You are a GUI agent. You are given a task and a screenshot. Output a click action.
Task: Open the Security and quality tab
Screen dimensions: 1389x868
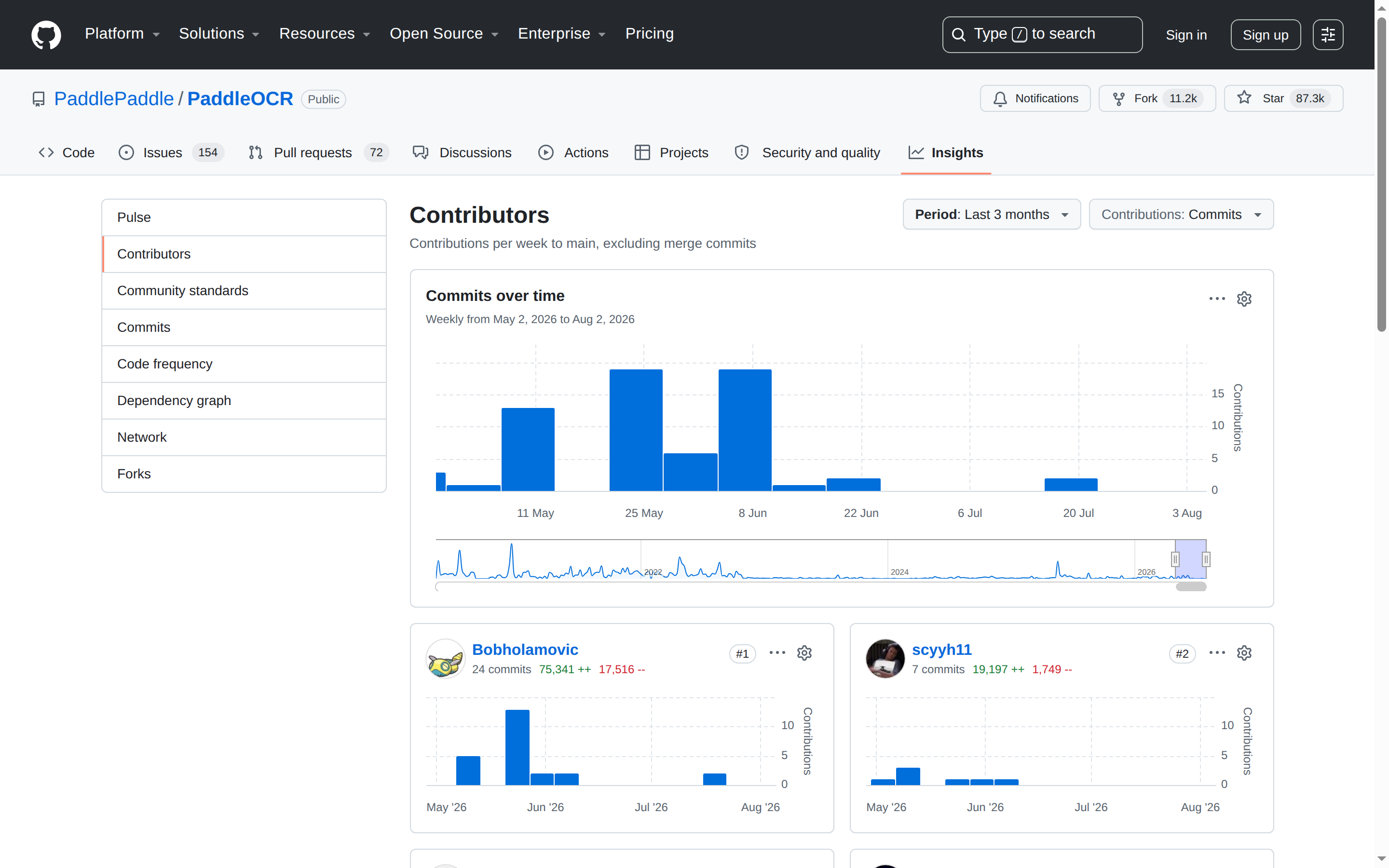807,153
